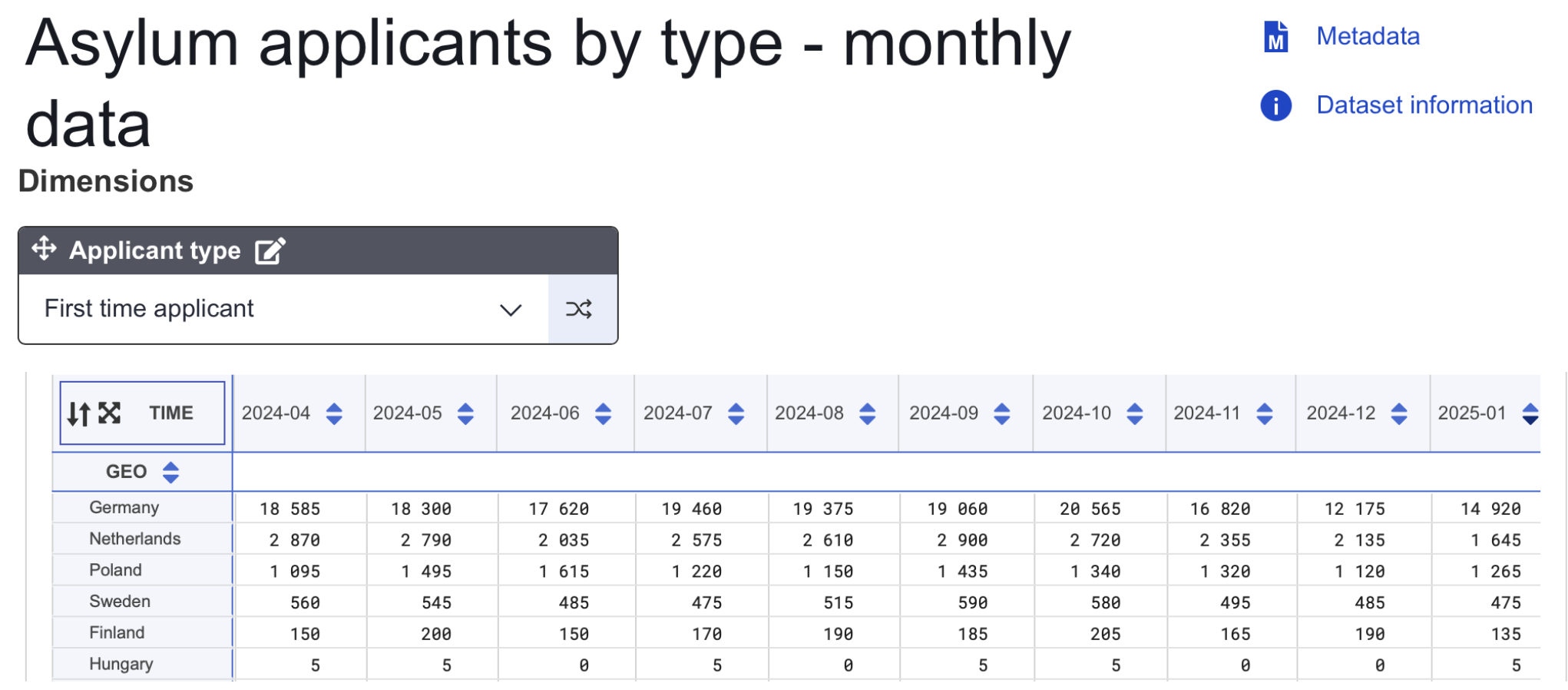Click the shuffle icon next to the dropdown
The height and width of the screenshot is (690, 1568).
click(579, 309)
